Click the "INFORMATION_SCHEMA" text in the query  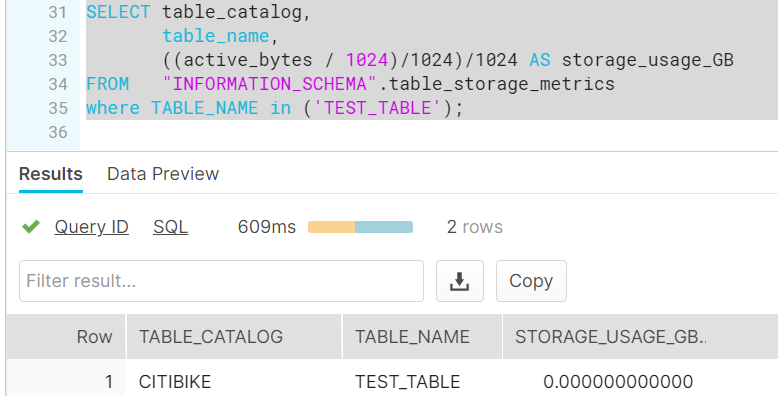269,84
